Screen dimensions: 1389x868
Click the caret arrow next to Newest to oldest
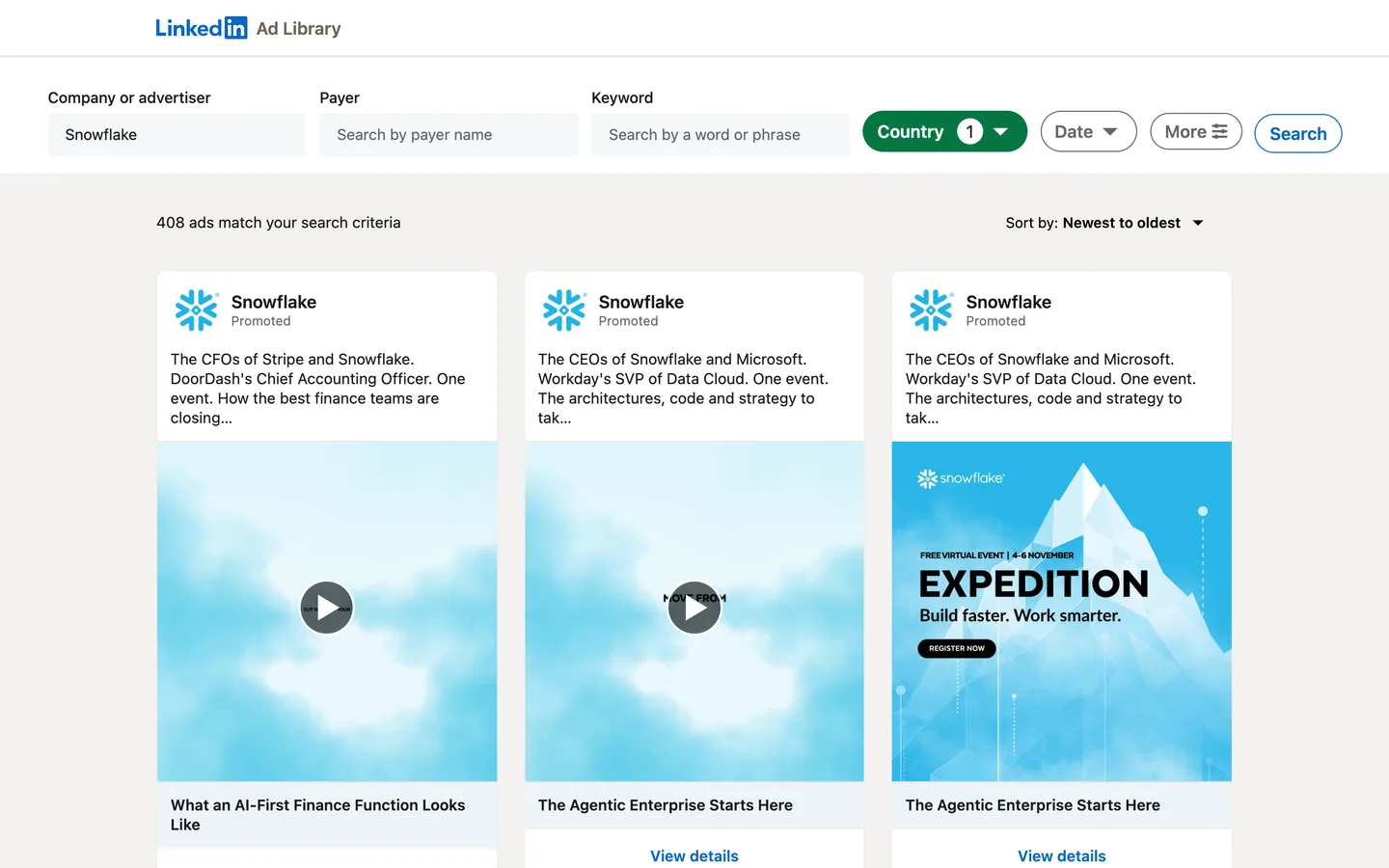(1198, 223)
